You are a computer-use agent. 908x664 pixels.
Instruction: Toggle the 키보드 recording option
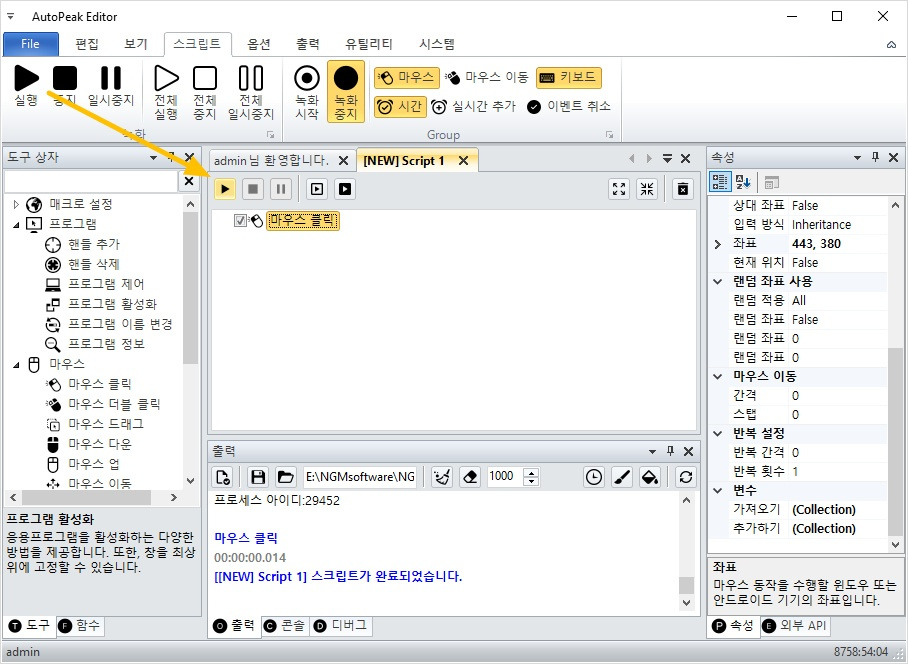point(569,77)
